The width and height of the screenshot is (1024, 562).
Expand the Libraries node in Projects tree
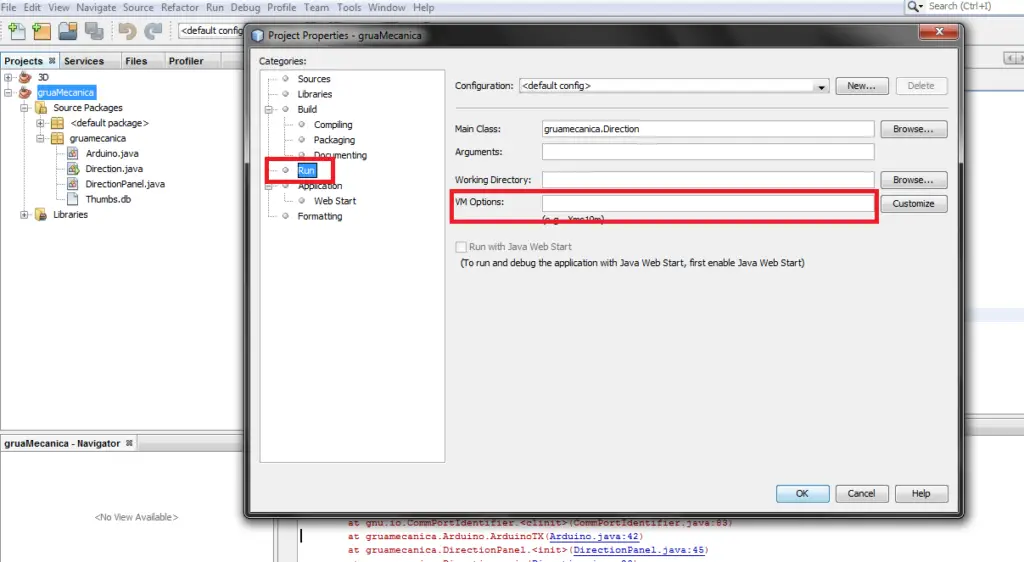(x=25, y=215)
